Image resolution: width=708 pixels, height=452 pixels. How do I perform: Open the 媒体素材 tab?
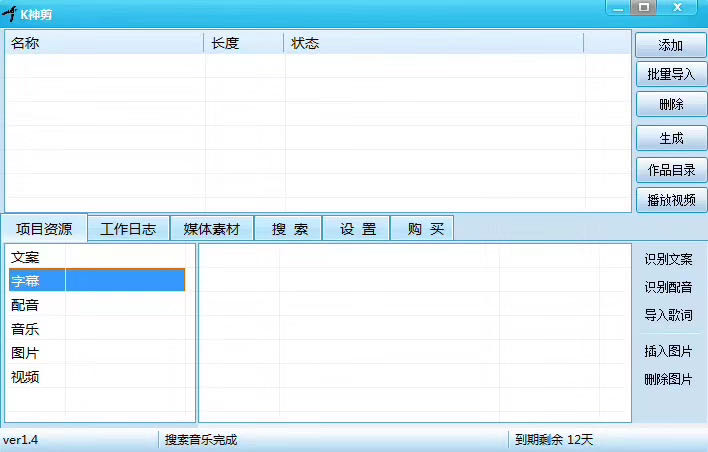(211, 229)
